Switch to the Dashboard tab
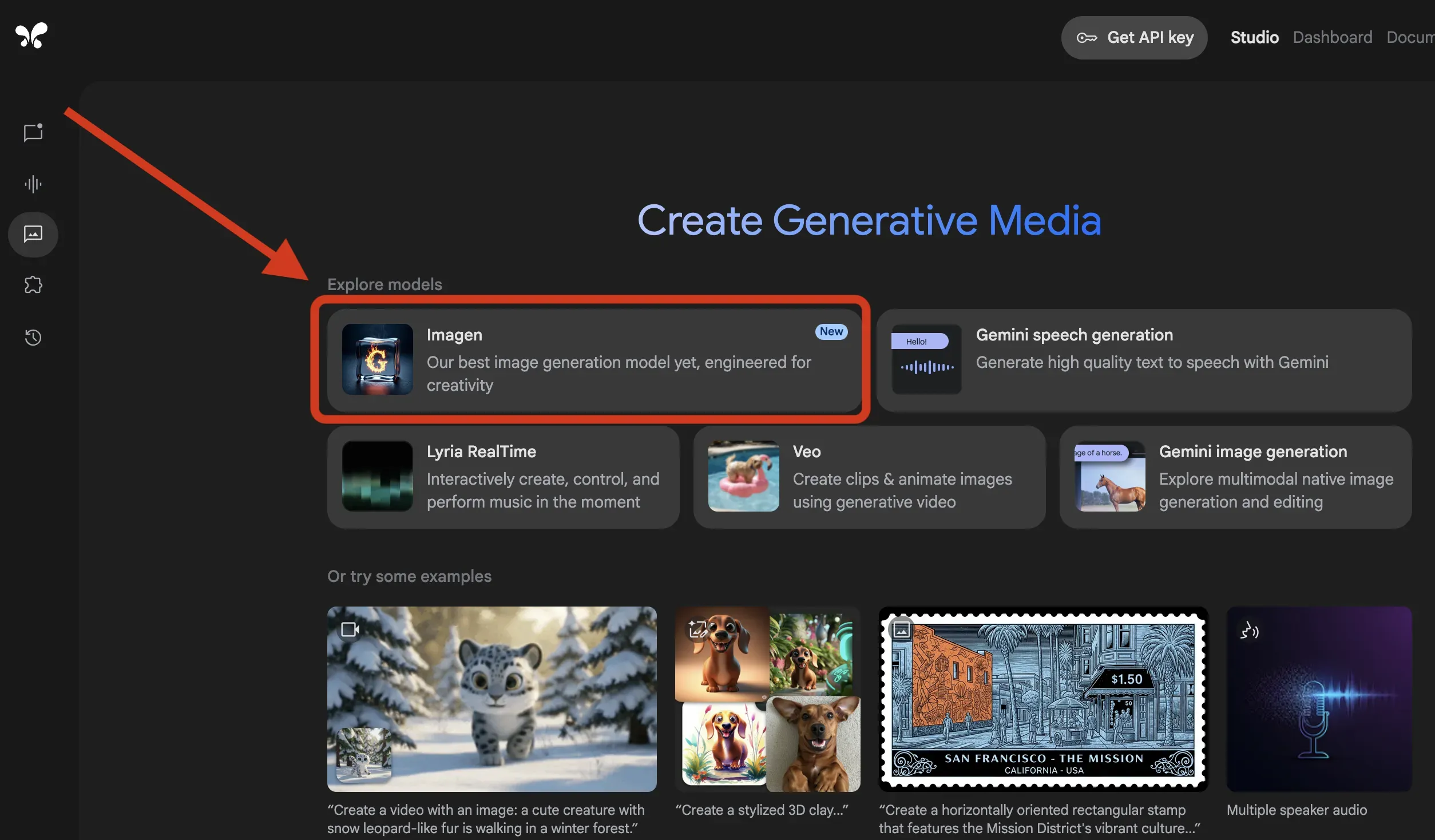The height and width of the screenshot is (840, 1435). click(1332, 37)
